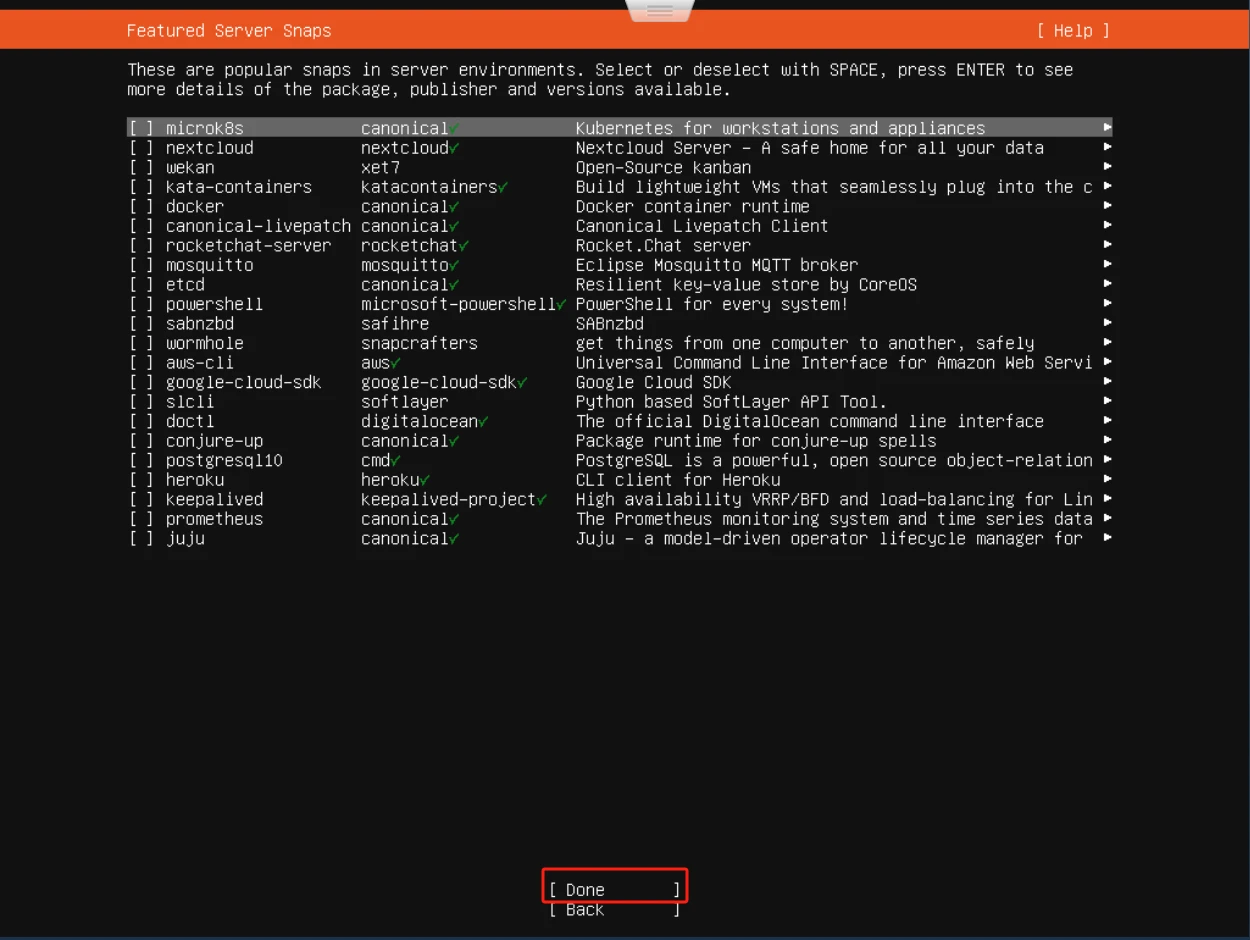The image size is (1250, 940).
Task: Click the 'Rocket.Chat server' description
Action: [x=663, y=245]
